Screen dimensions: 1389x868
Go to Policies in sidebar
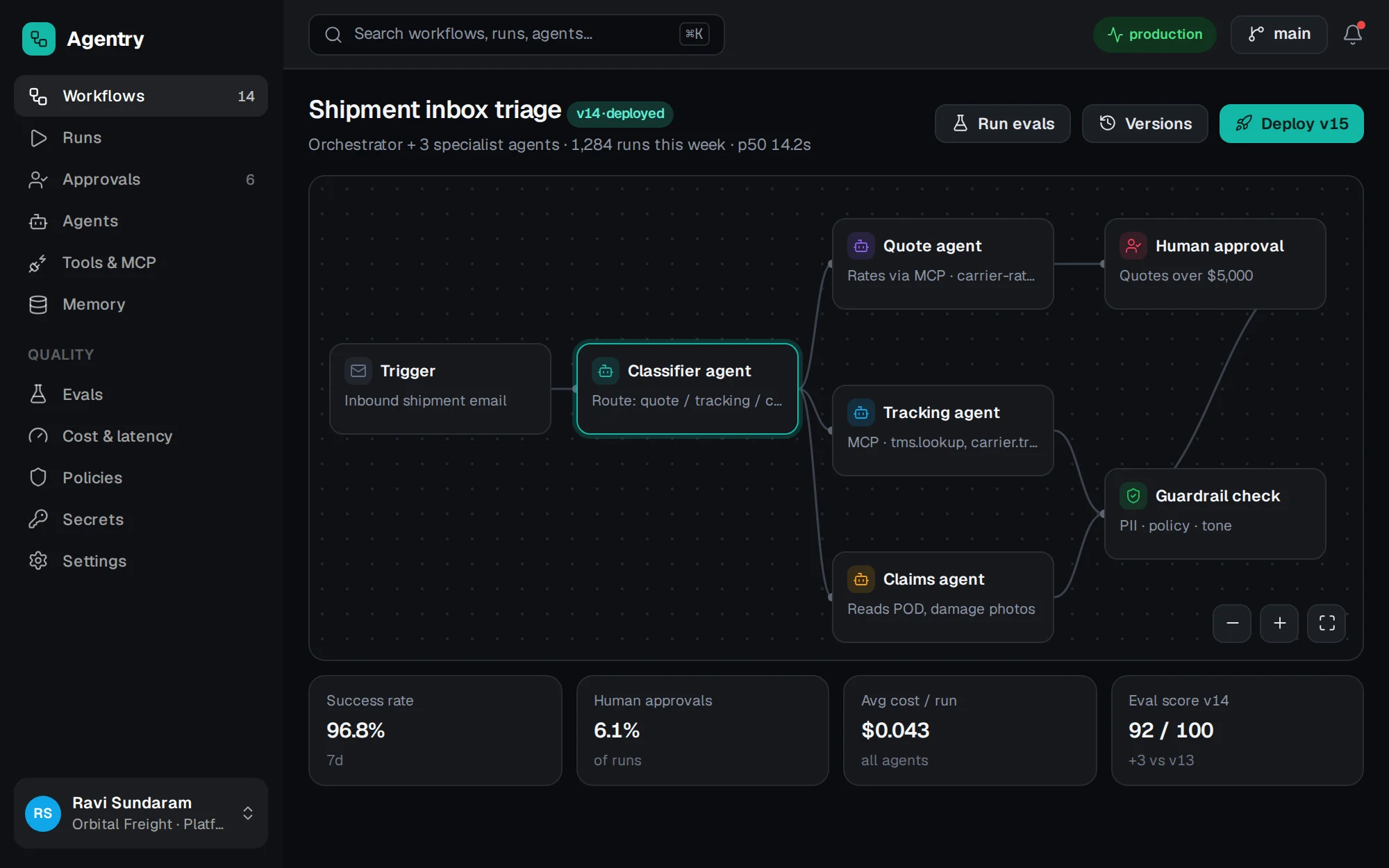click(141, 478)
